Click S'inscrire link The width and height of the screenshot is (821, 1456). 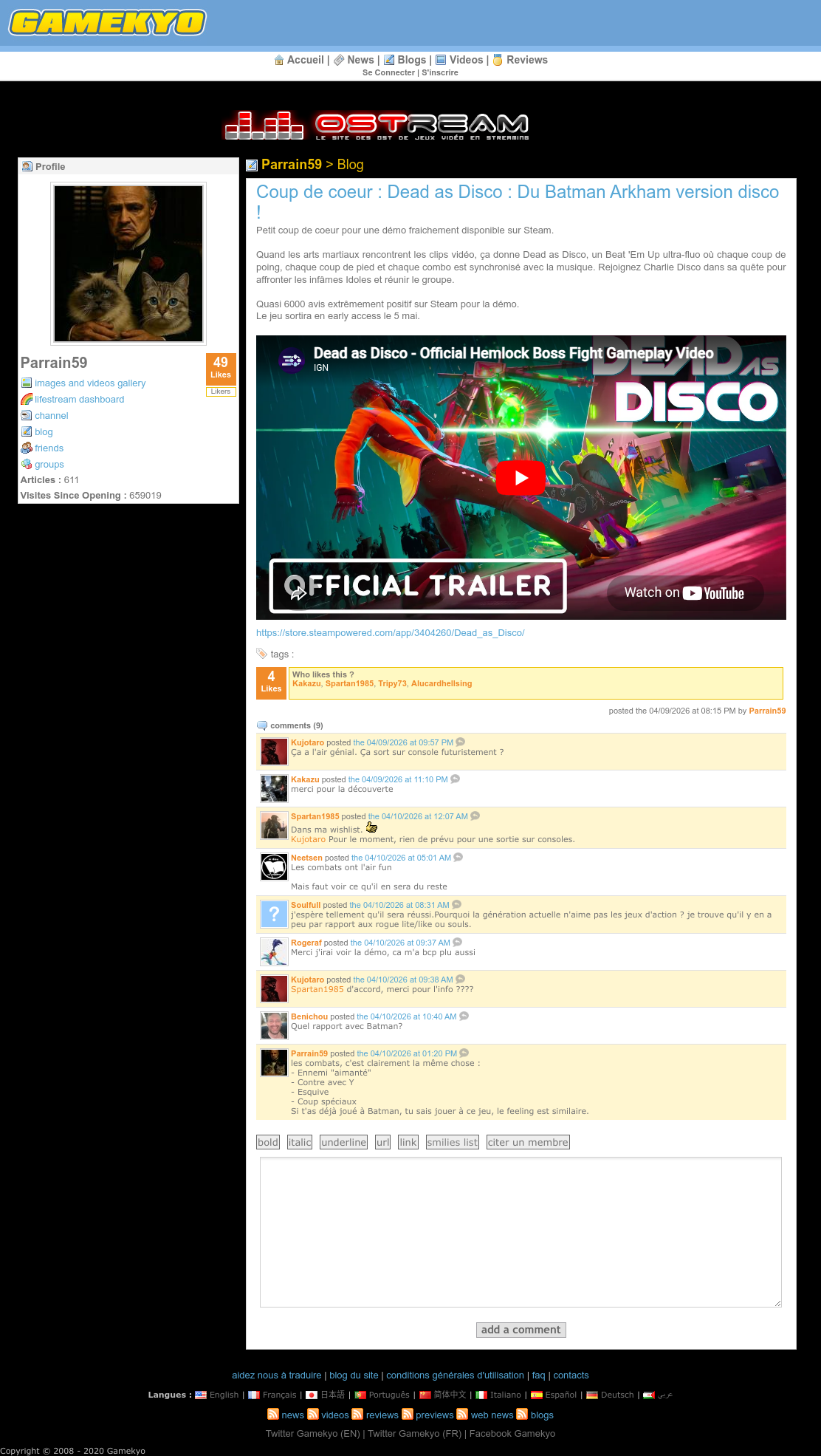coord(440,72)
